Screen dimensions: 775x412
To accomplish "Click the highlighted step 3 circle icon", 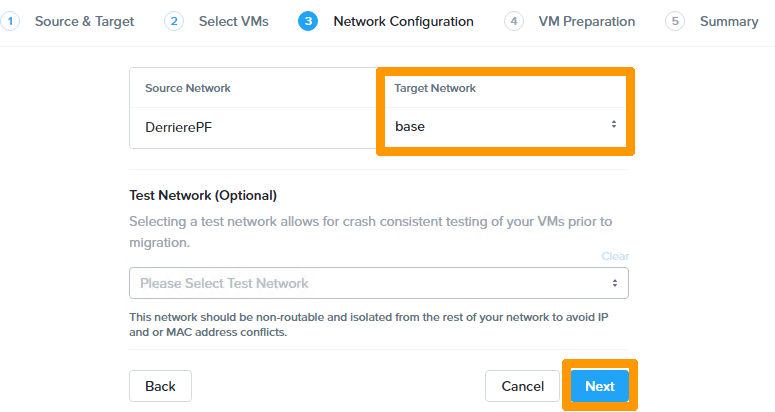I will click(308, 21).
